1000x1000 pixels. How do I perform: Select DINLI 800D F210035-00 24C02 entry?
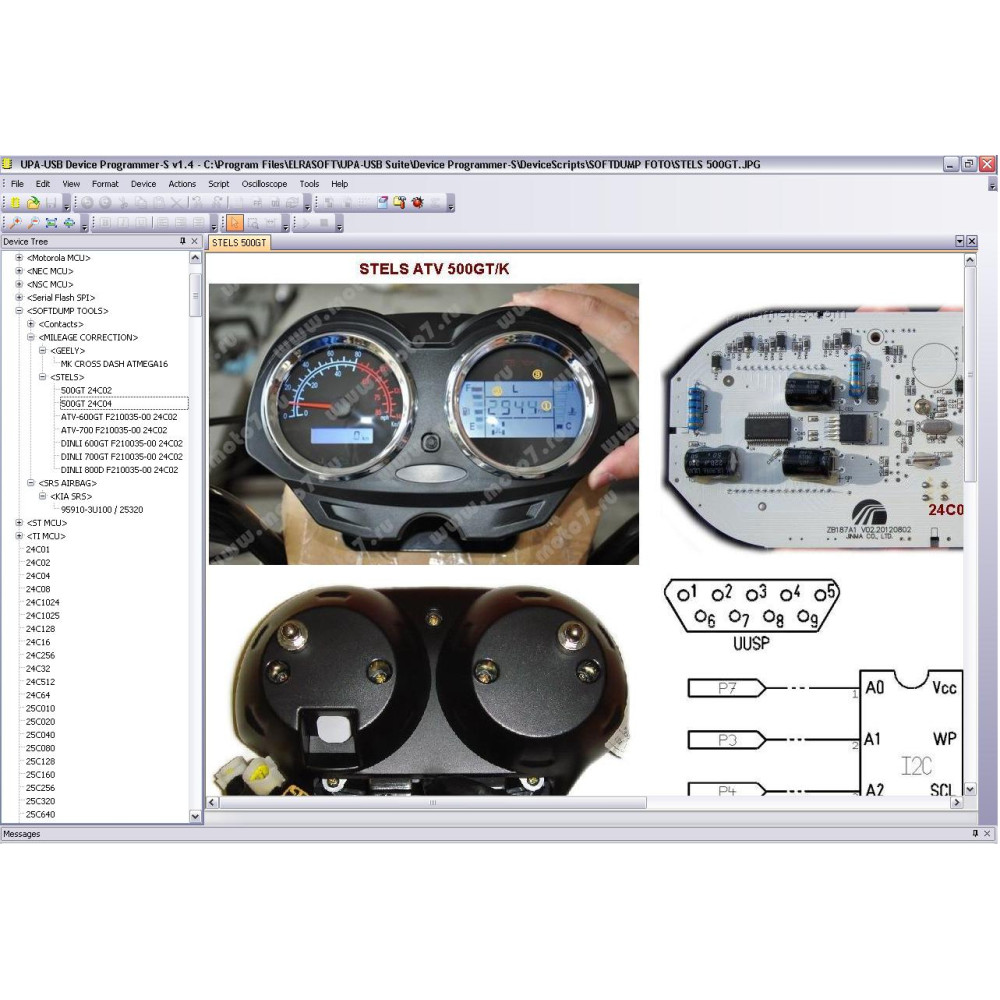click(119, 469)
